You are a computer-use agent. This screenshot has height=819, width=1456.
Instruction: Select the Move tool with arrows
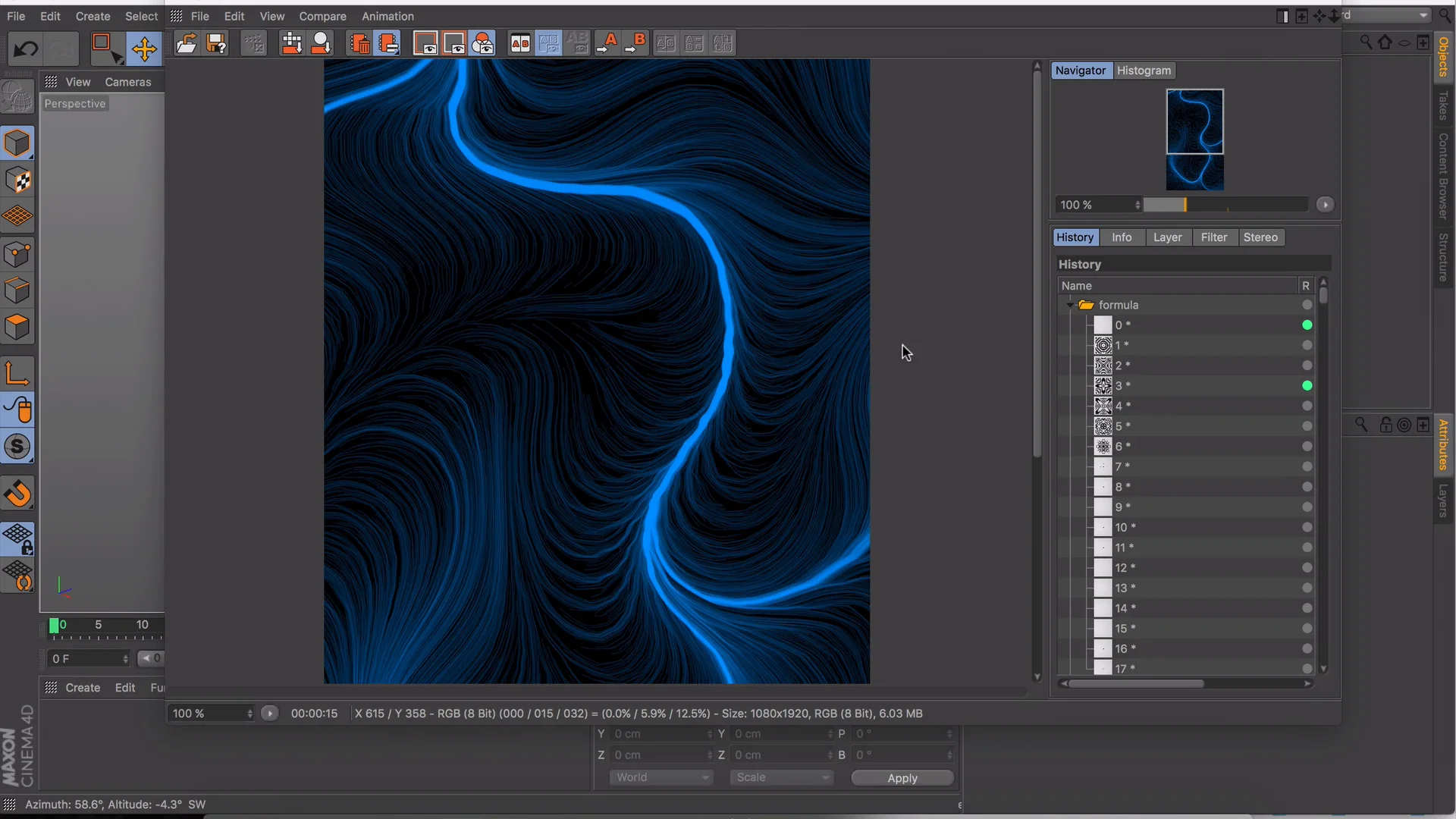pyautogui.click(x=143, y=50)
